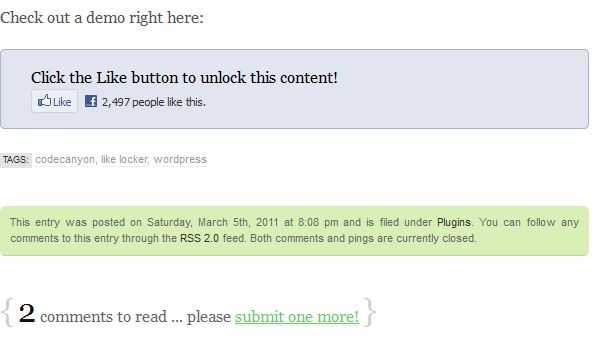Open the Plugins category link
The width and height of the screenshot is (598, 364).
coord(453,222)
